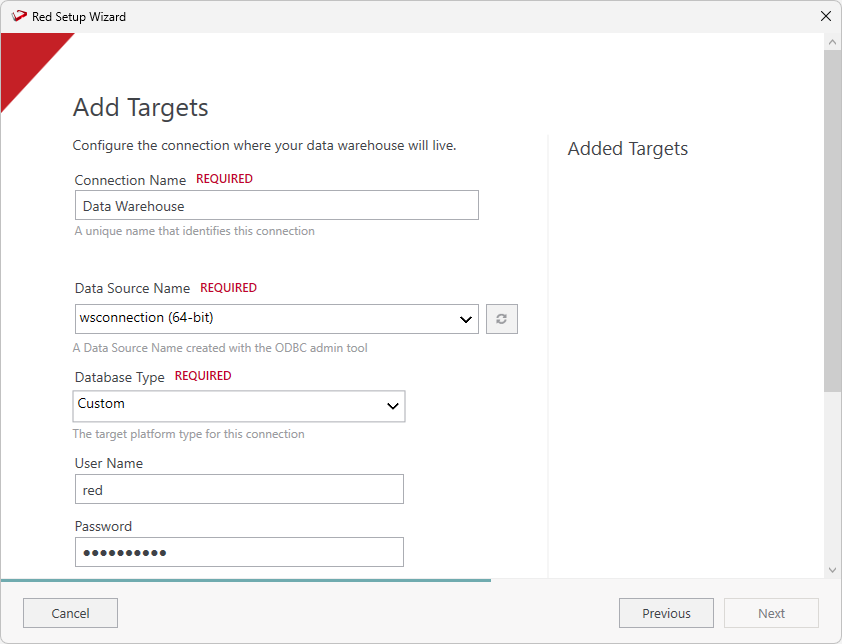Click the refresh data sources icon button
Screen dimensions: 842x644
502,319
